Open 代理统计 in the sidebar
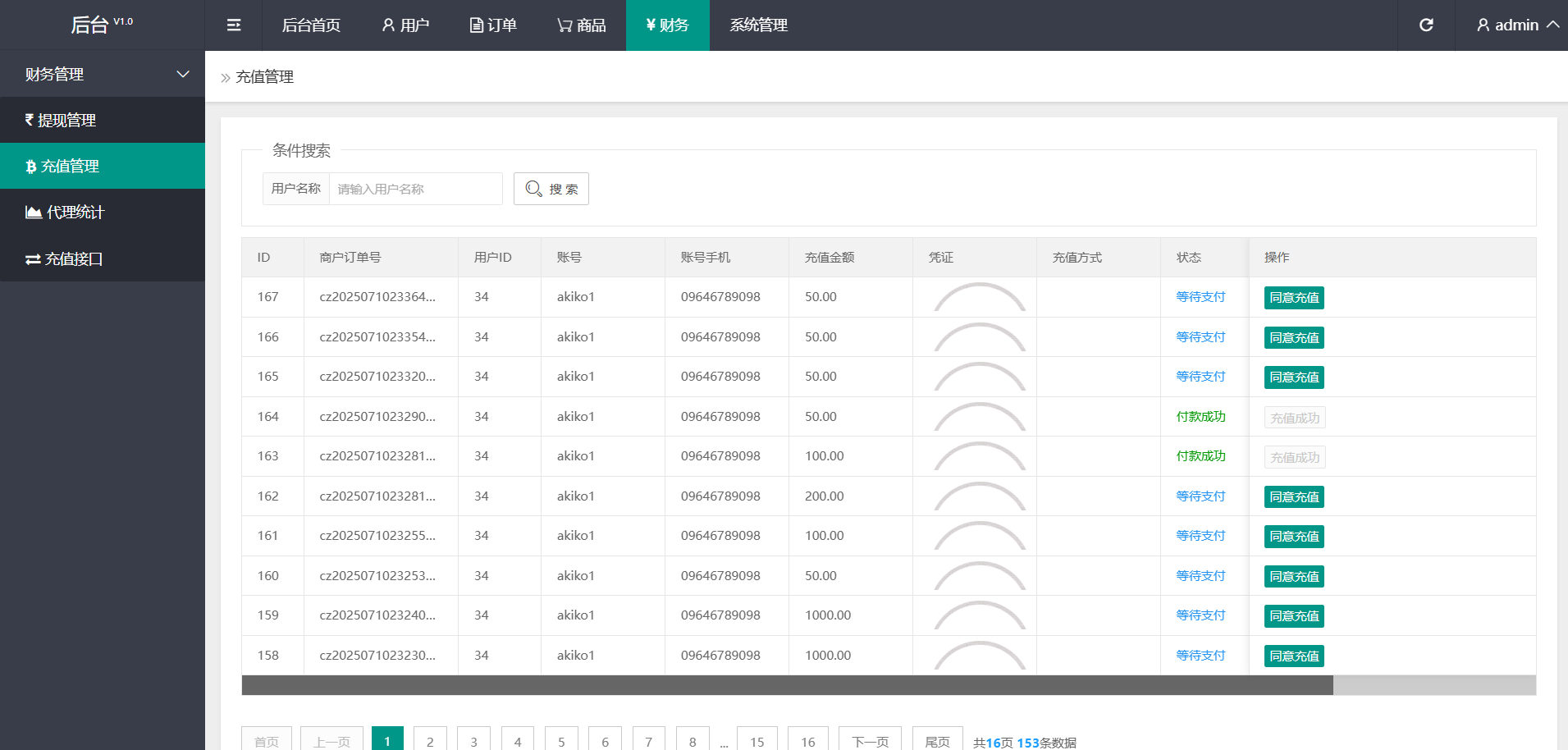Screen dimensions: 1568x750 point(103,212)
